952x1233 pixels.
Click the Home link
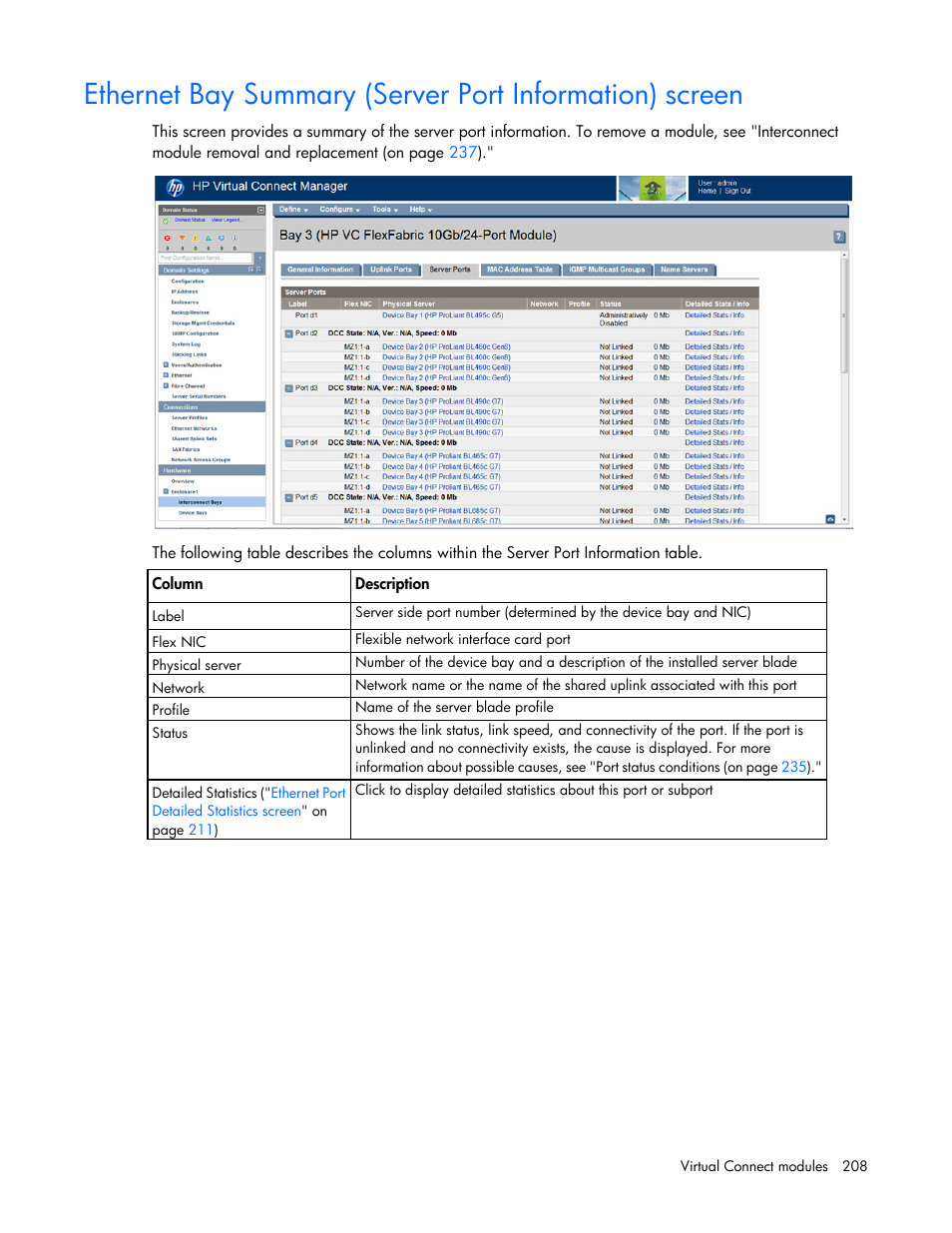click(708, 192)
